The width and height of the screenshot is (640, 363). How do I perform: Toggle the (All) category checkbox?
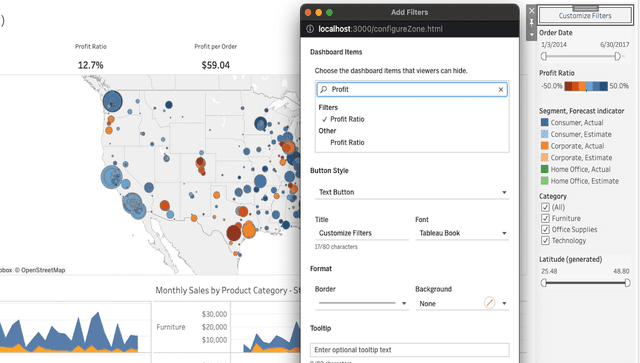(x=545, y=207)
